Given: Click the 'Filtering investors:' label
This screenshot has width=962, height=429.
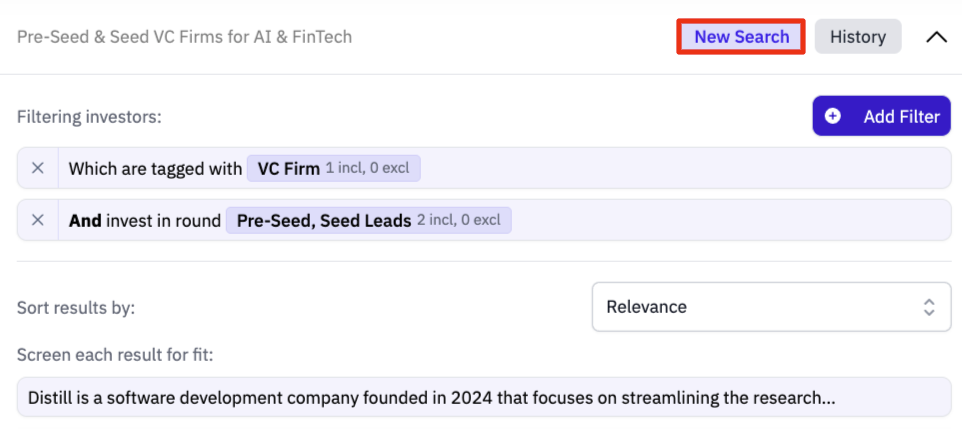Looking at the screenshot, I should 90,117.
